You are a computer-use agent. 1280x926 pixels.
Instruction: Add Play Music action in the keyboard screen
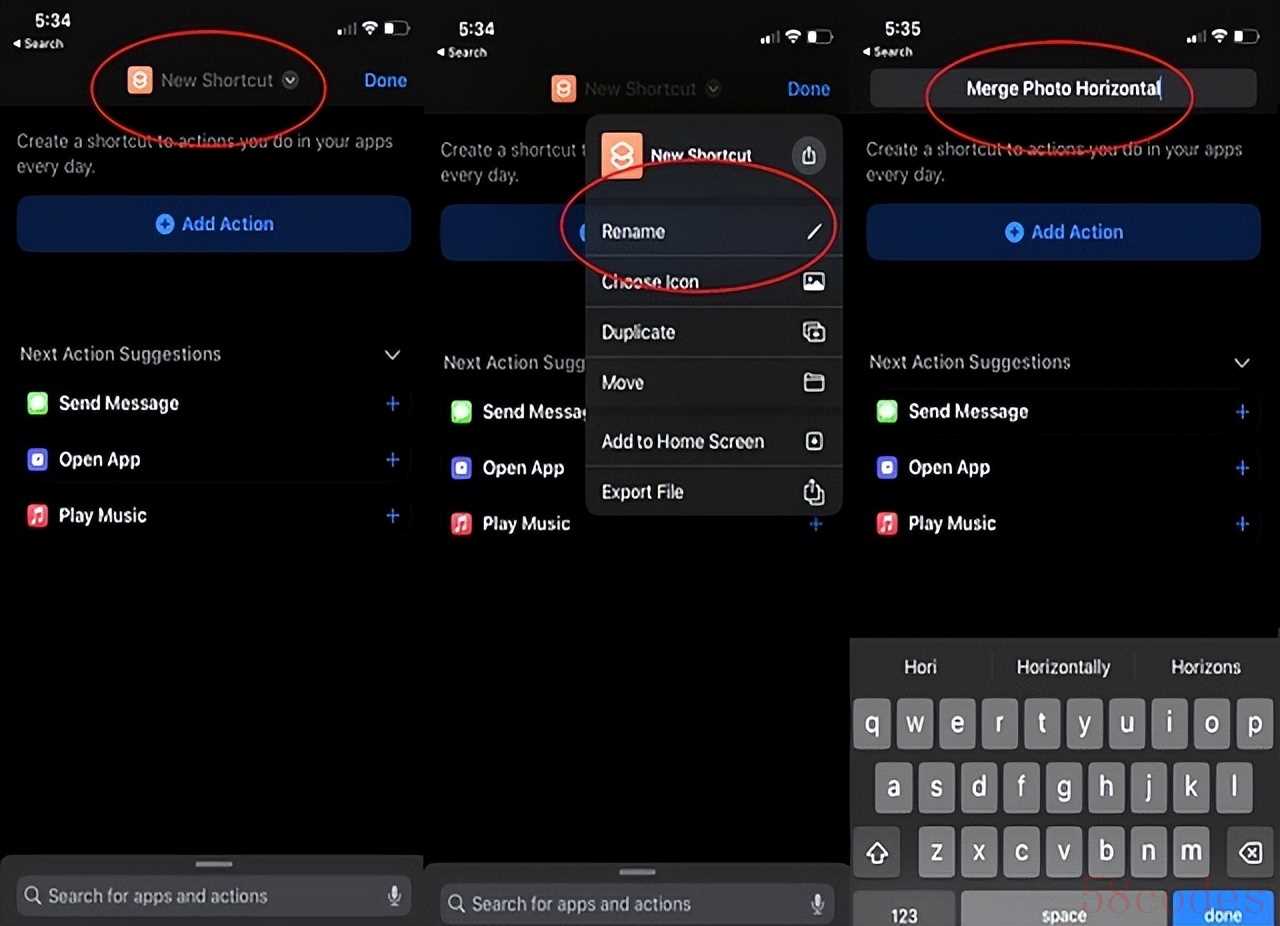[x=1242, y=524]
